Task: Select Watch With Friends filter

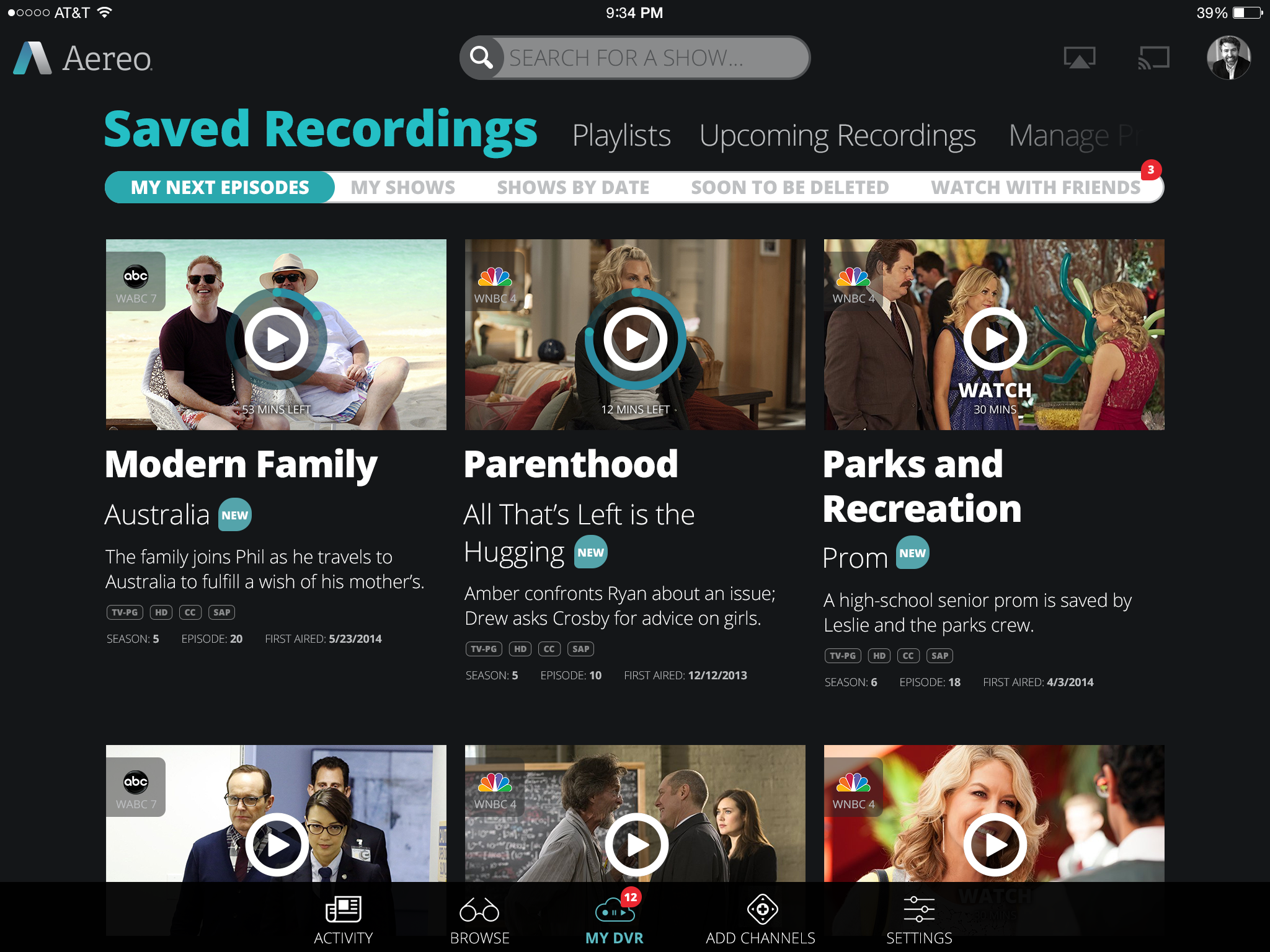Action: click(x=1035, y=187)
